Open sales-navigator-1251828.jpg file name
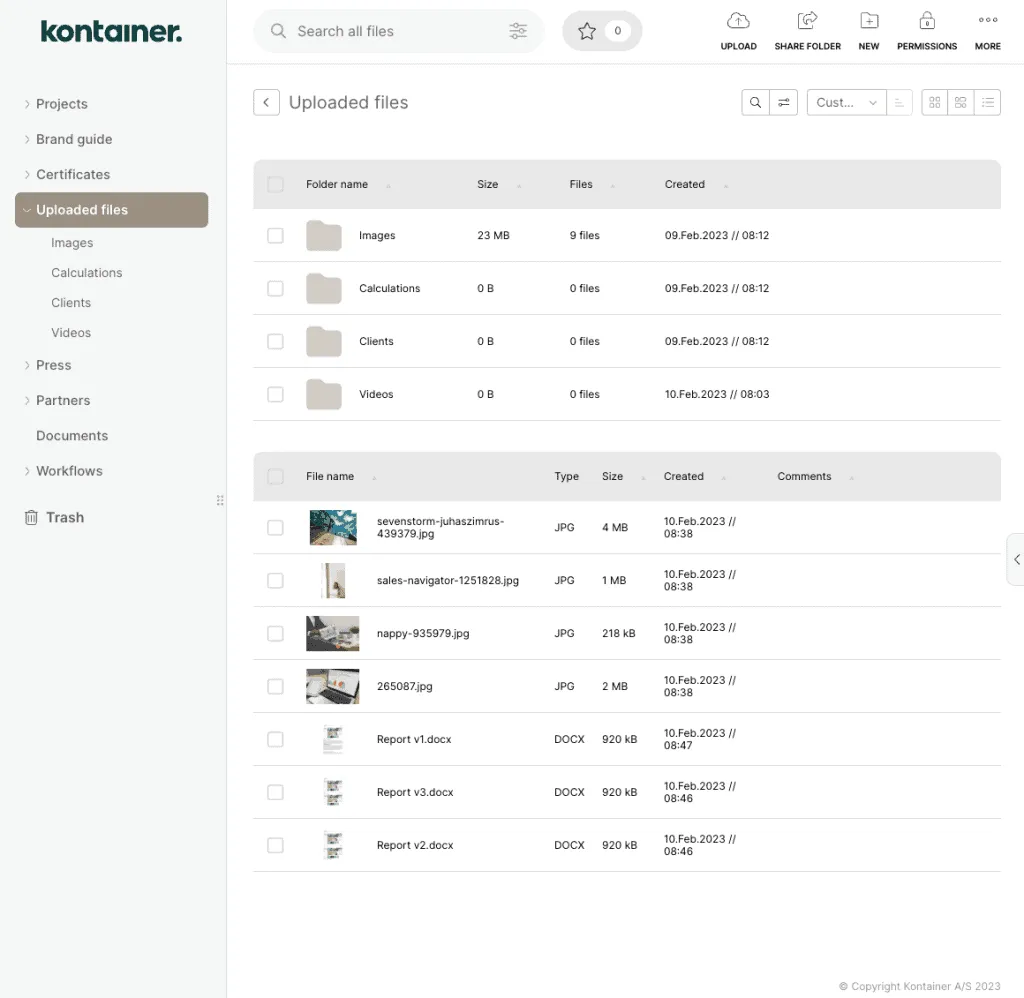The width and height of the screenshot is (1024, 998). [x=447, y=580]
